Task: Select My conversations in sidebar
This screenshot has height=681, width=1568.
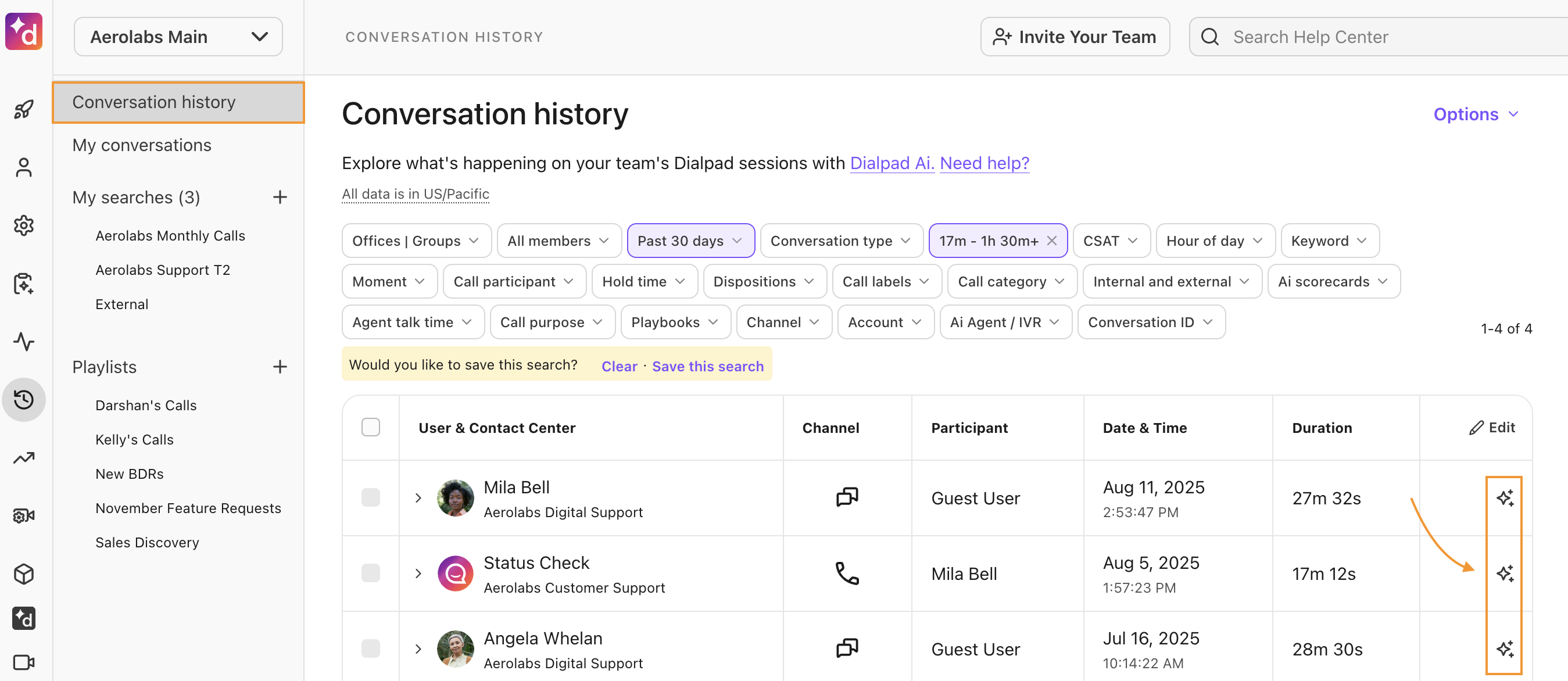Action: 141,145
